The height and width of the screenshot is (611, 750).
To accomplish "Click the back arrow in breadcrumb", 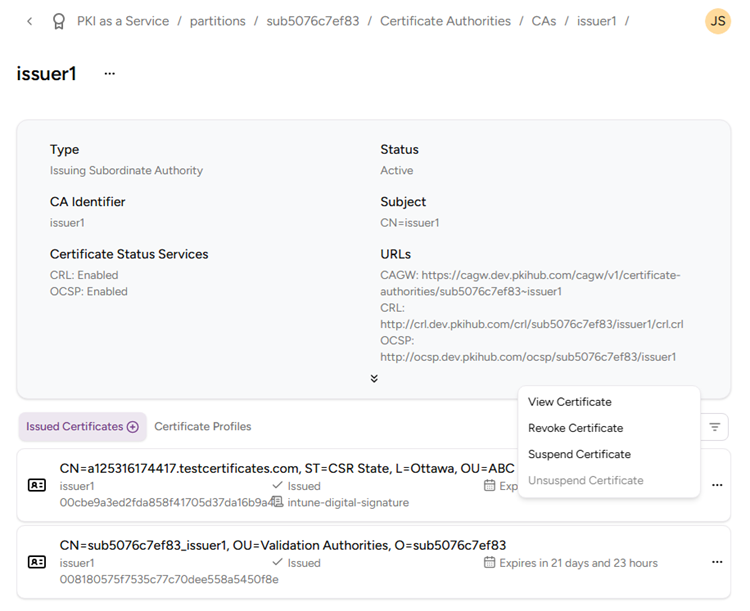I will coord(29,21).
